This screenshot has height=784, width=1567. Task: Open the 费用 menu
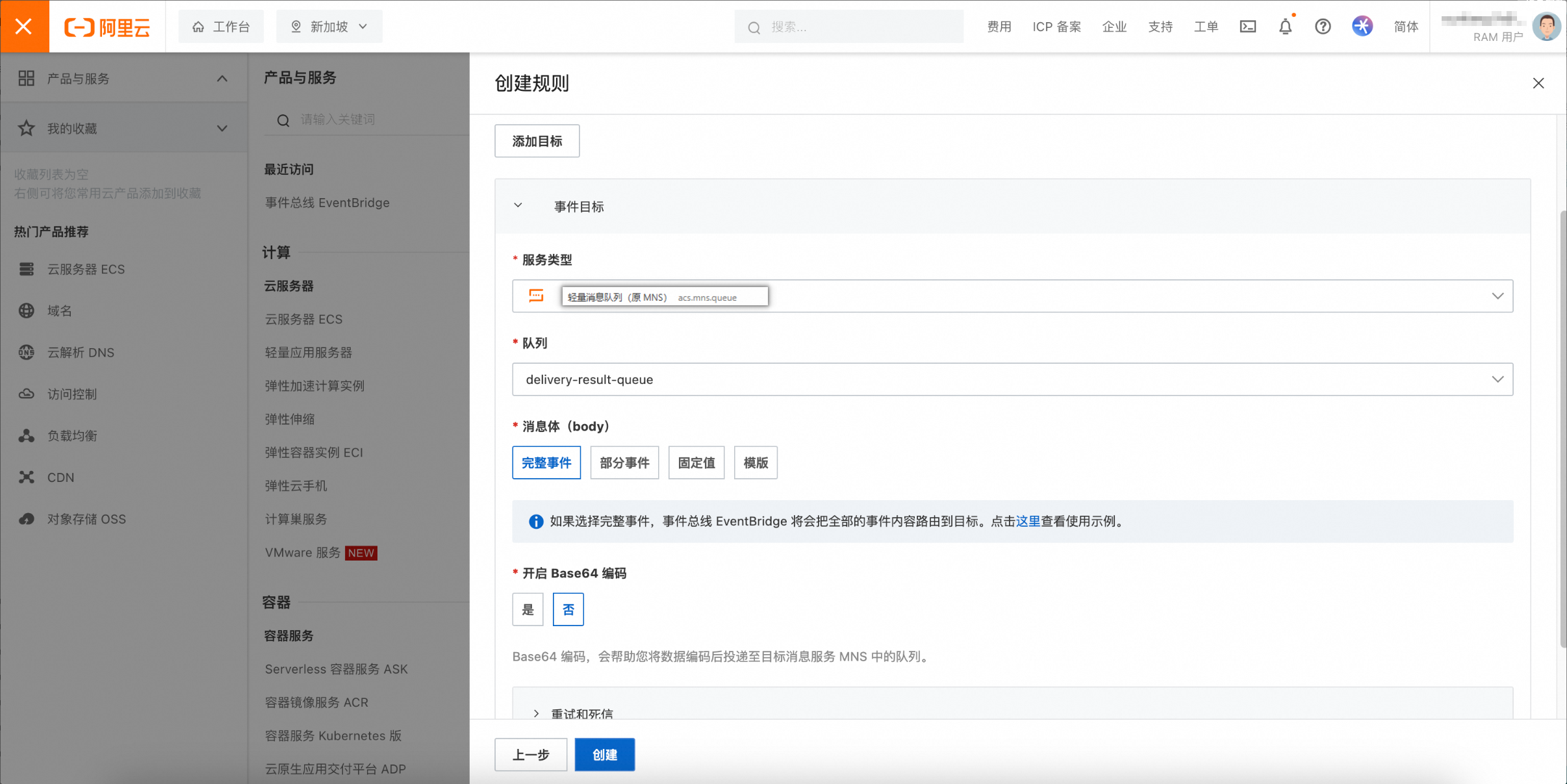click(999, 27)
